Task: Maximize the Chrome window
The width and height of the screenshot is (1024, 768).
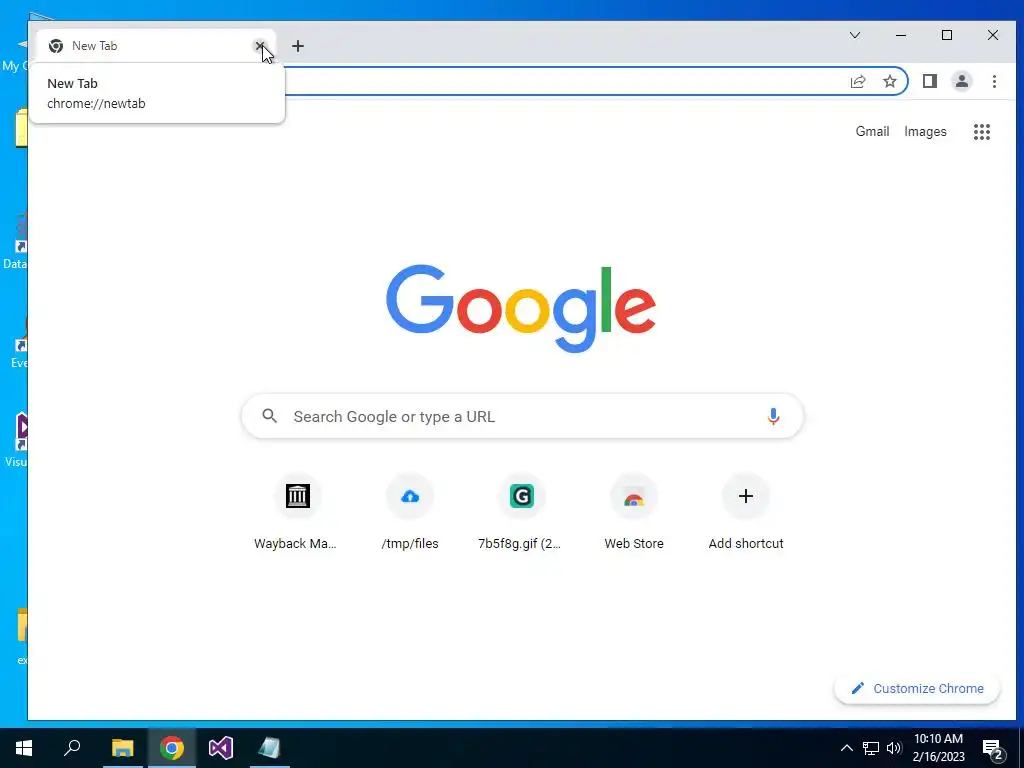Action: pos(947,35)
